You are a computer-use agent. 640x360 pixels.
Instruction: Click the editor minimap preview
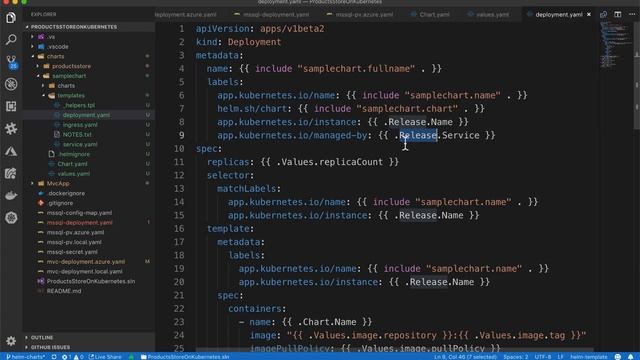[x=616, y=44]
